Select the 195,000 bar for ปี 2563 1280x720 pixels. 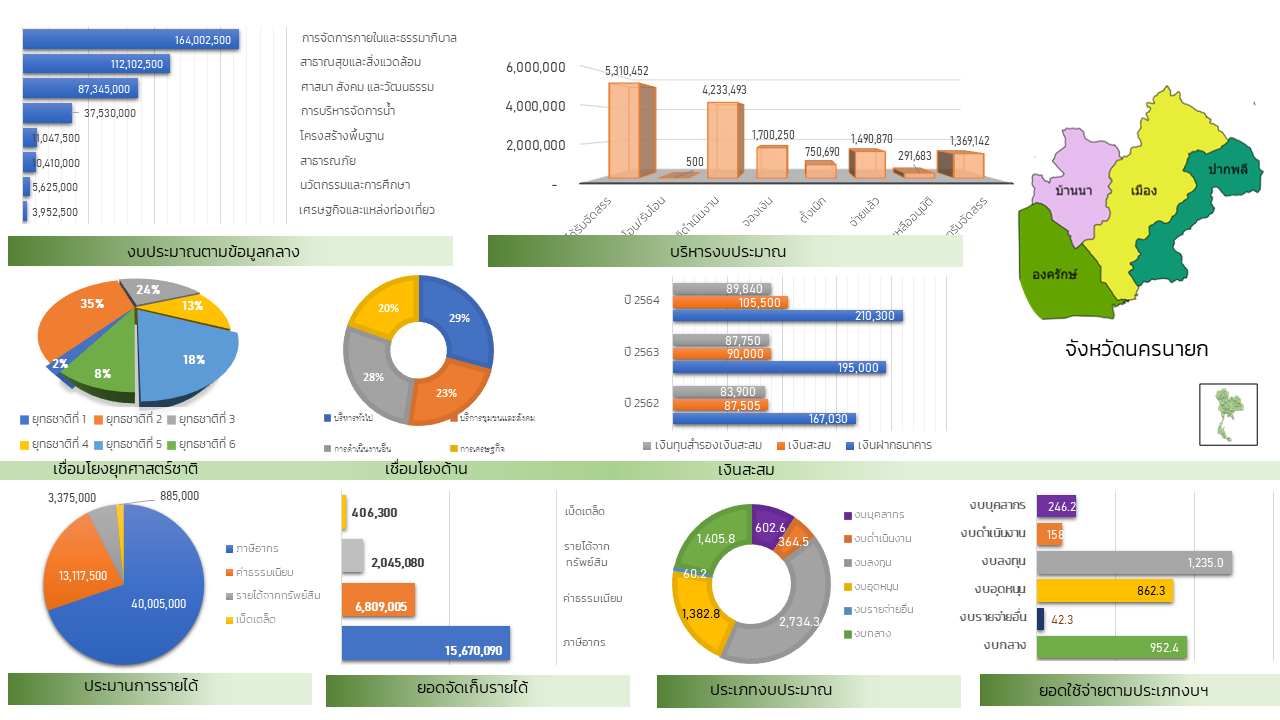(x=779, y=367)
